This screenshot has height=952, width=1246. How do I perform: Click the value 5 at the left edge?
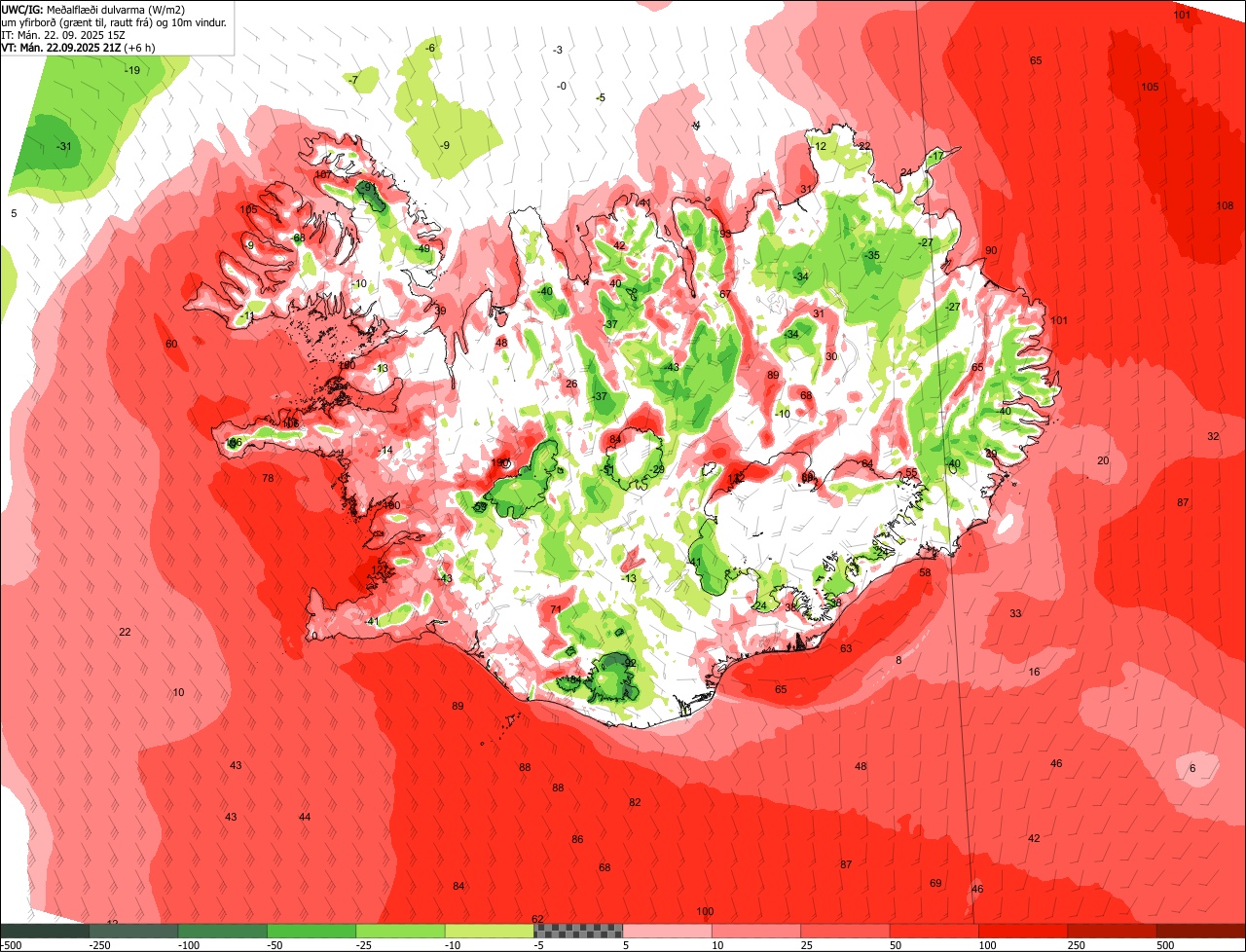tap(14, 213)
